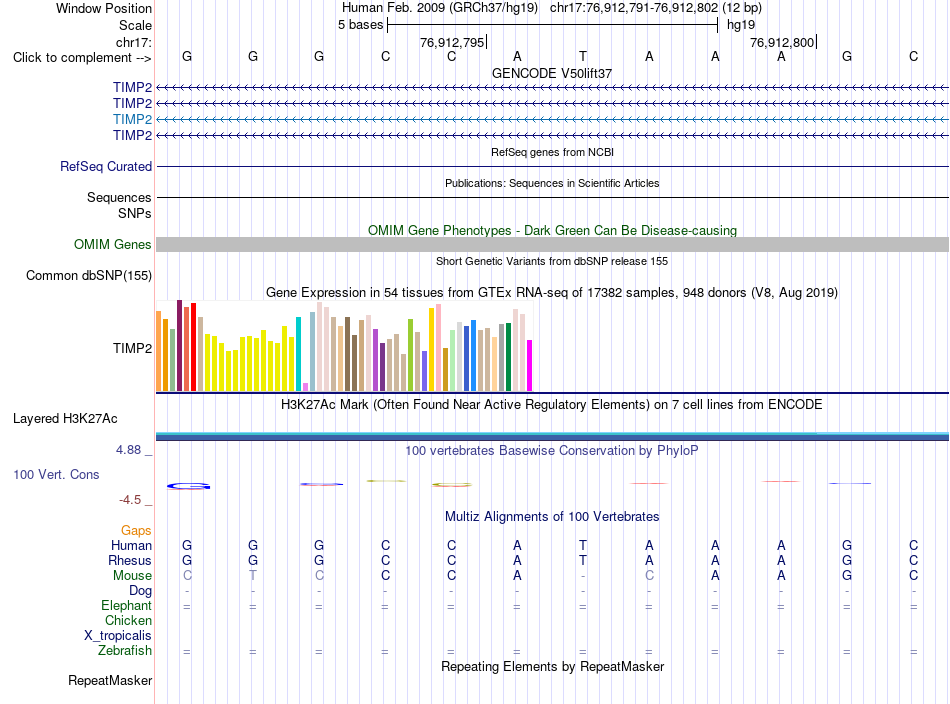The width and height of the screenshot is (950, 704).
Task: Click the RepeatMasker track label
Action: (x=110, y=680)
